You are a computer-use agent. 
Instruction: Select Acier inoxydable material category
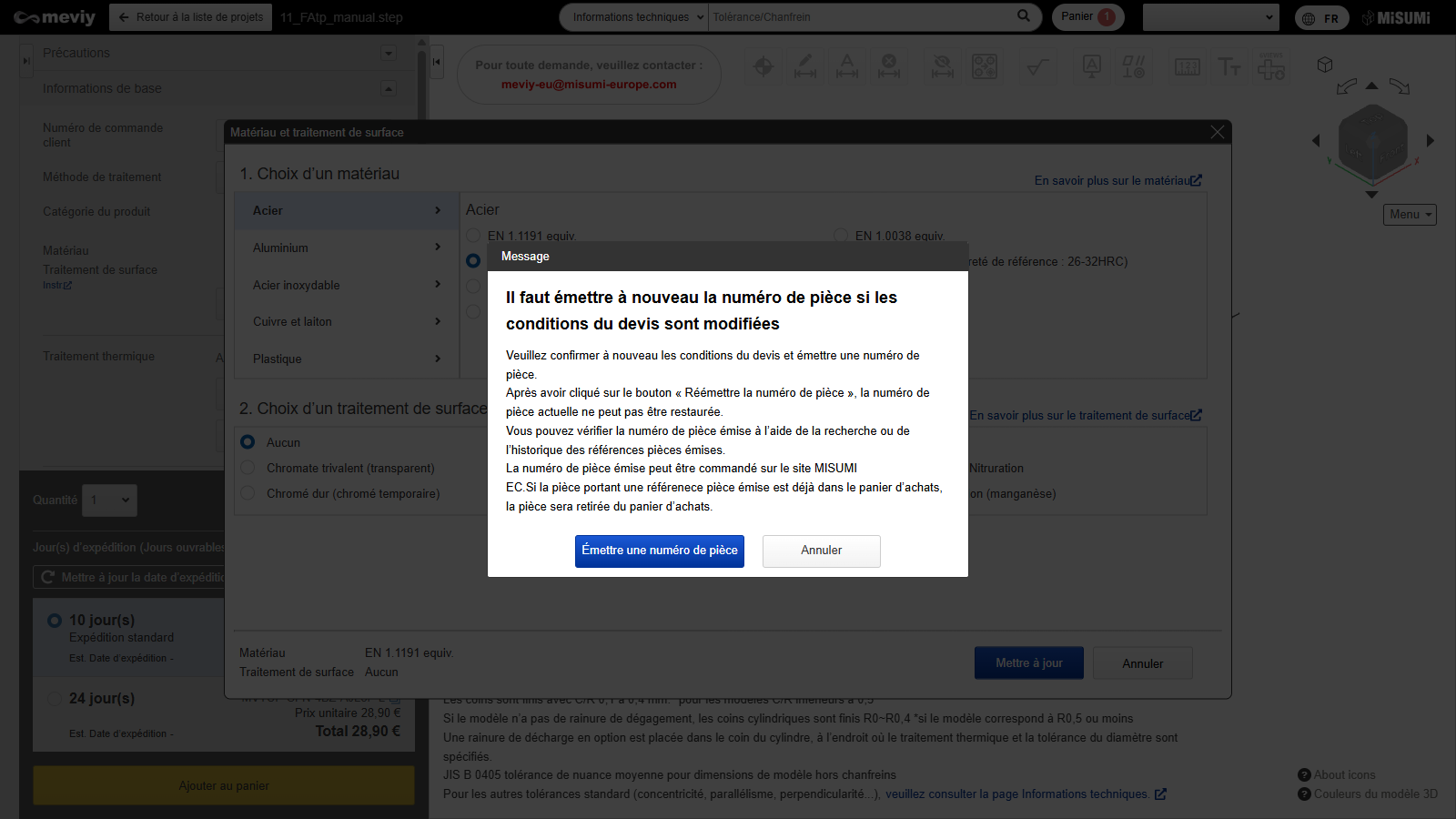coord(346,285)
